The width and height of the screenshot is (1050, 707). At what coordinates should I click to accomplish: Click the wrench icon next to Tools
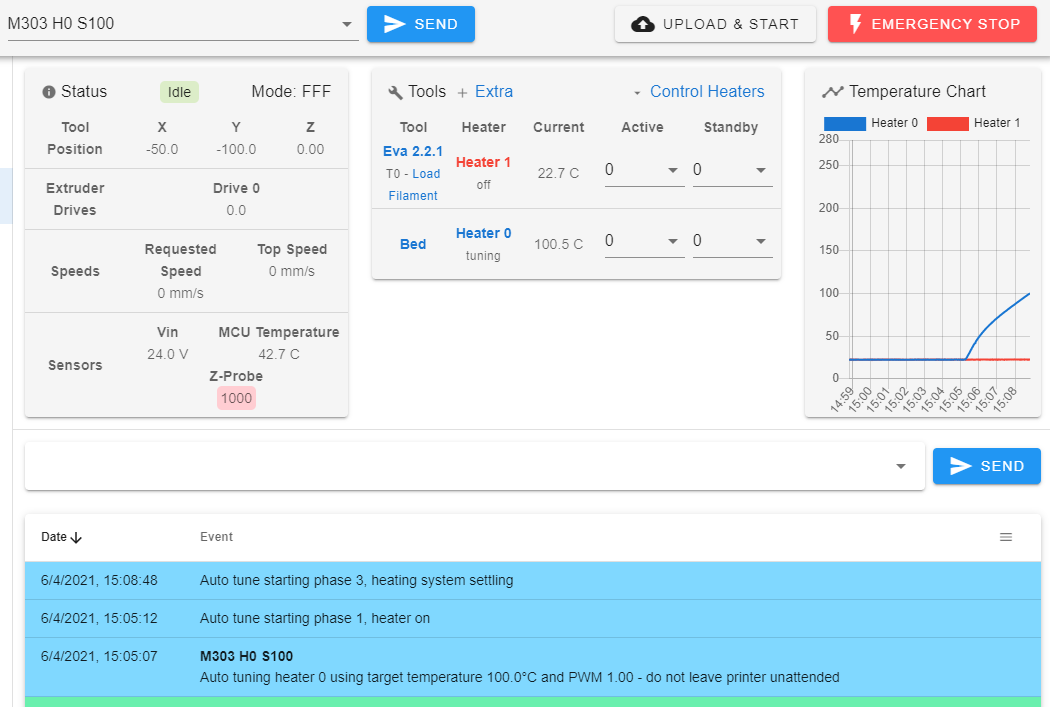click(395, 92)
